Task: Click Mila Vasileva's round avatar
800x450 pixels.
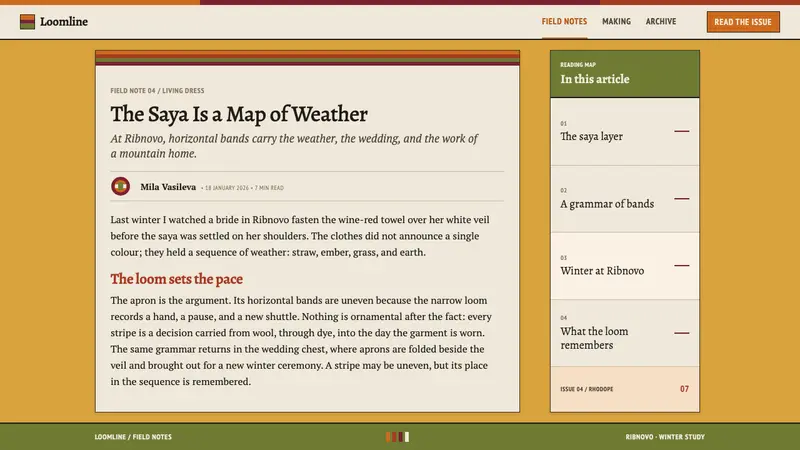Action: click(121, 186)
